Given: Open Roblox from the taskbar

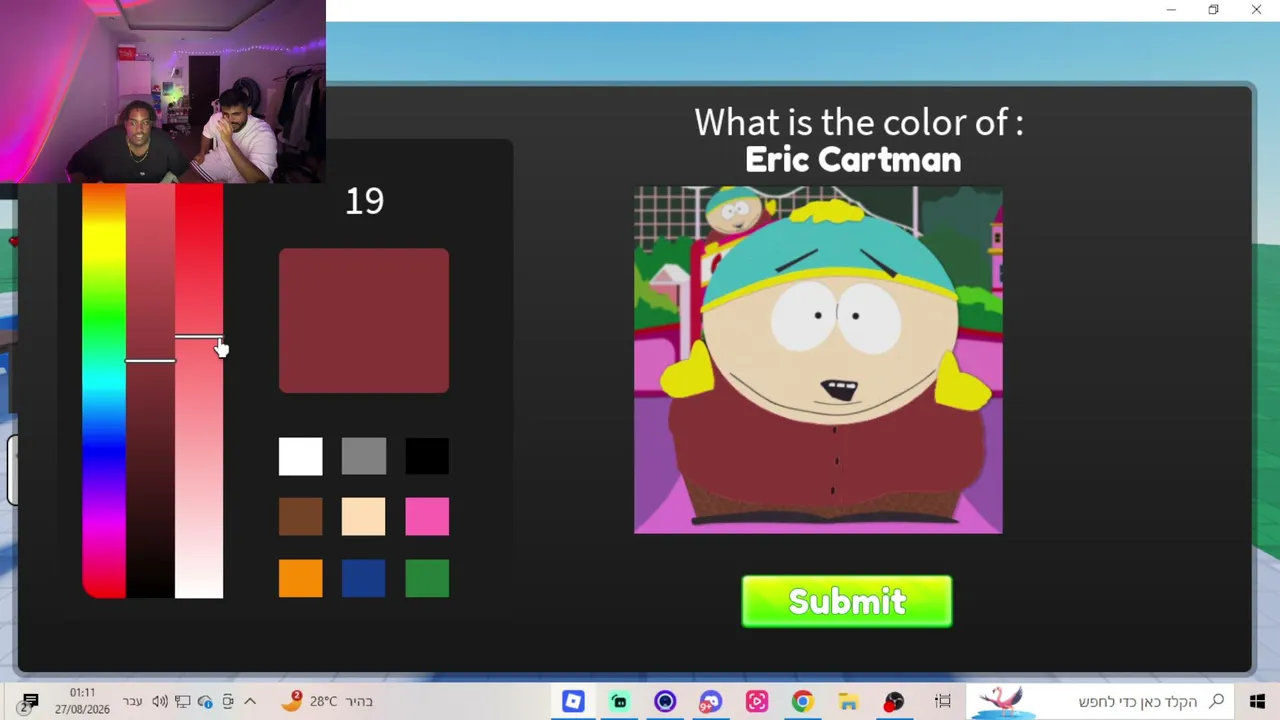Looking at the screenshot, I should [573, 702].
